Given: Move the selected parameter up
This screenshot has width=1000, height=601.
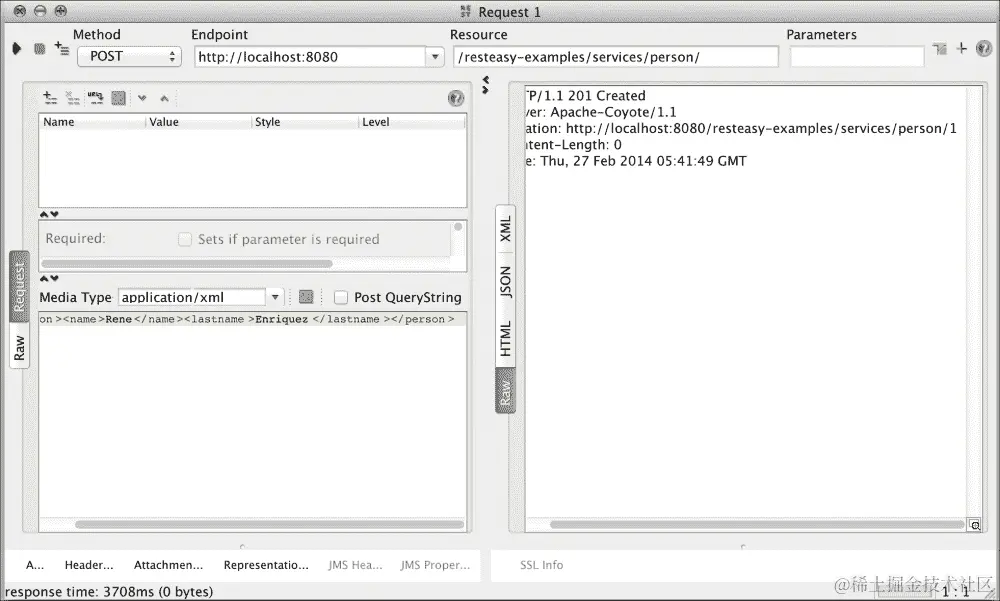Looking at the screenshot, I should coord(165,98).
